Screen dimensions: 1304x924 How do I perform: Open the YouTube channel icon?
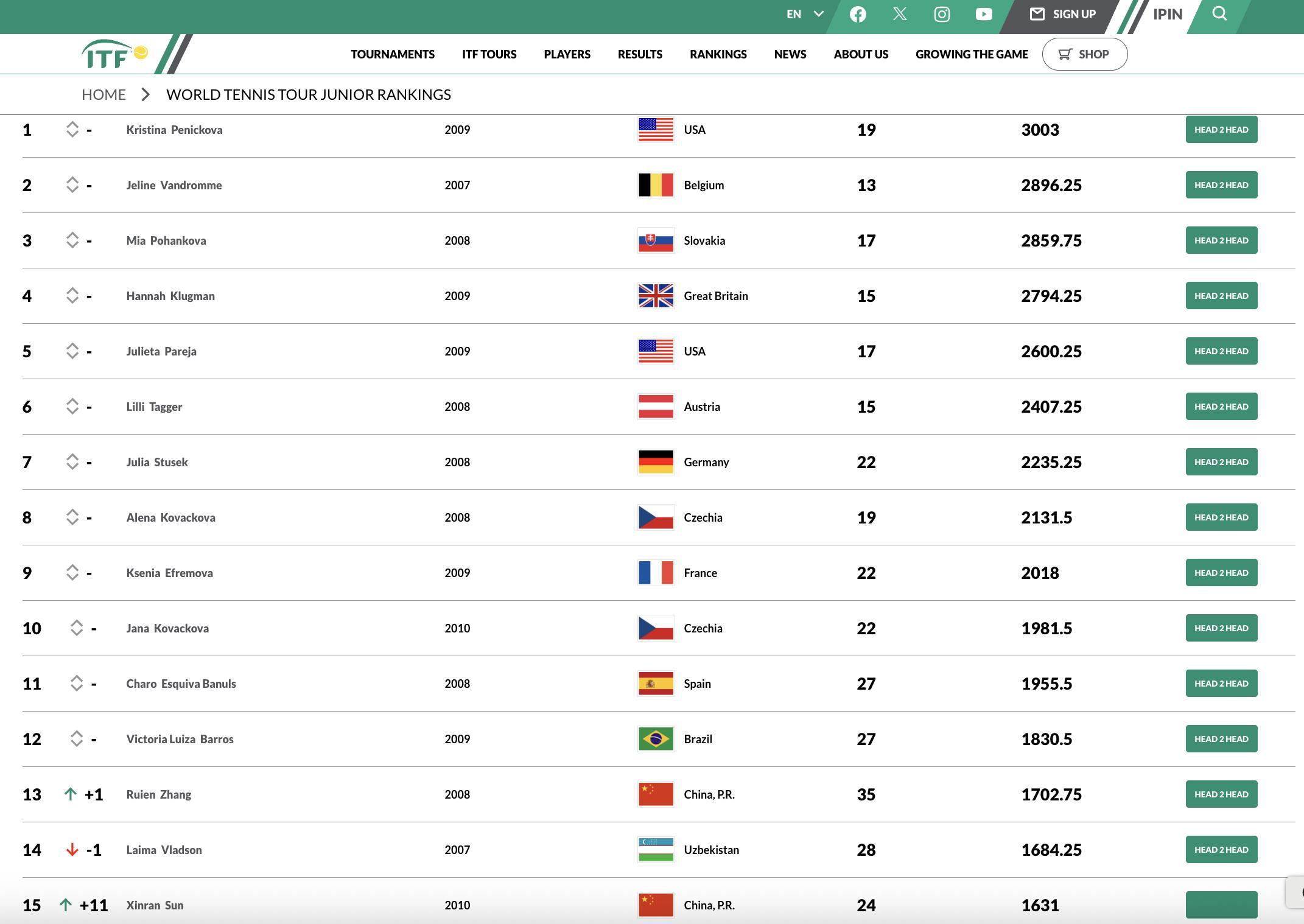[x=984, y=15]
